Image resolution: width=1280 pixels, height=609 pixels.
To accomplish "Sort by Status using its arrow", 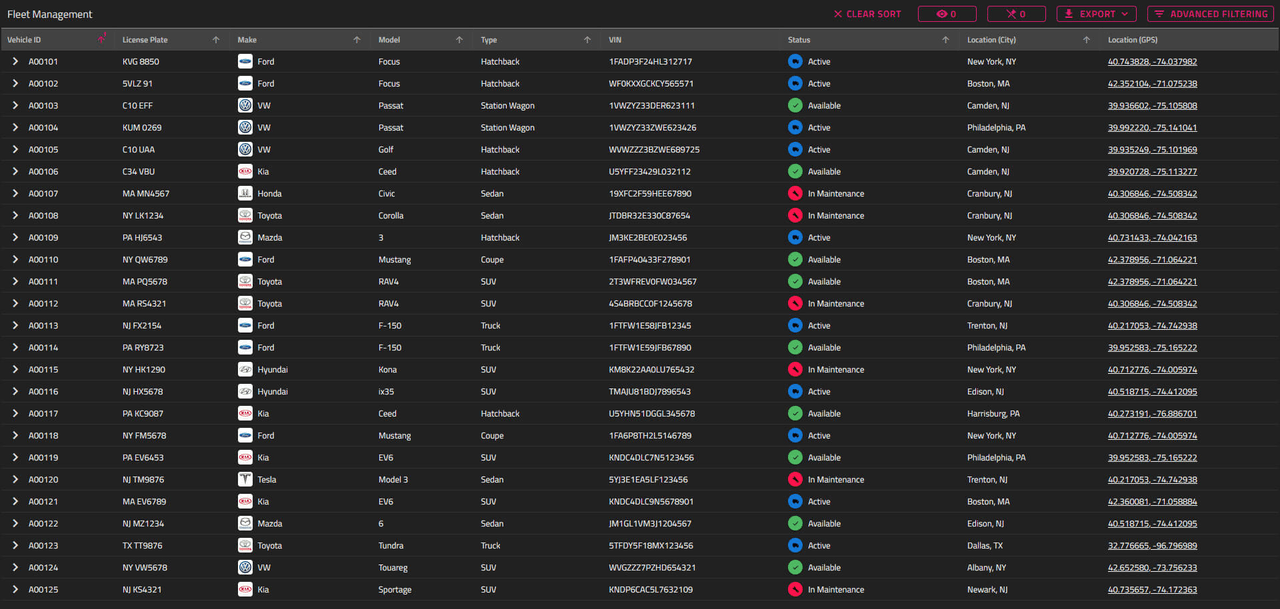I will click(x=946, y=40).
